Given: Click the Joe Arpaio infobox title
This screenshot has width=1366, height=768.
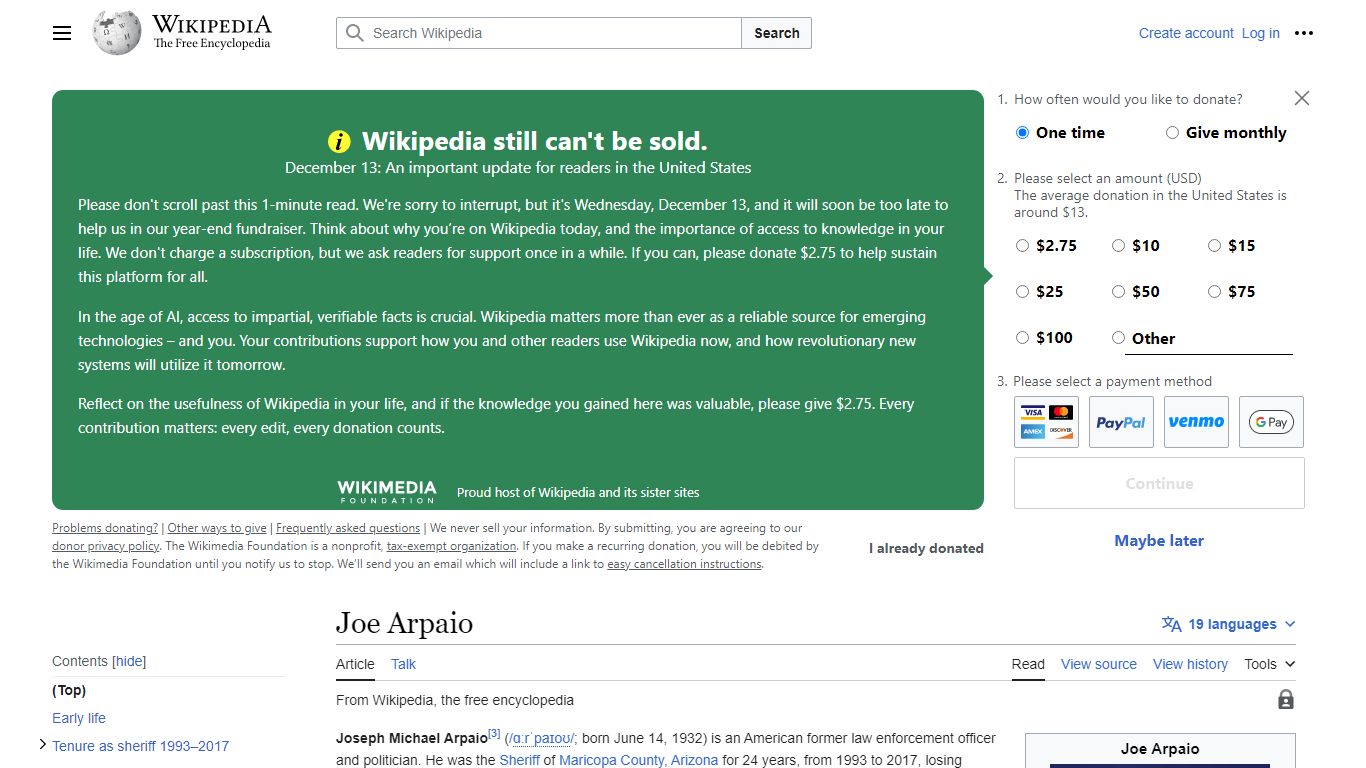Looking at the screenshot, I should pos(1160,748).
